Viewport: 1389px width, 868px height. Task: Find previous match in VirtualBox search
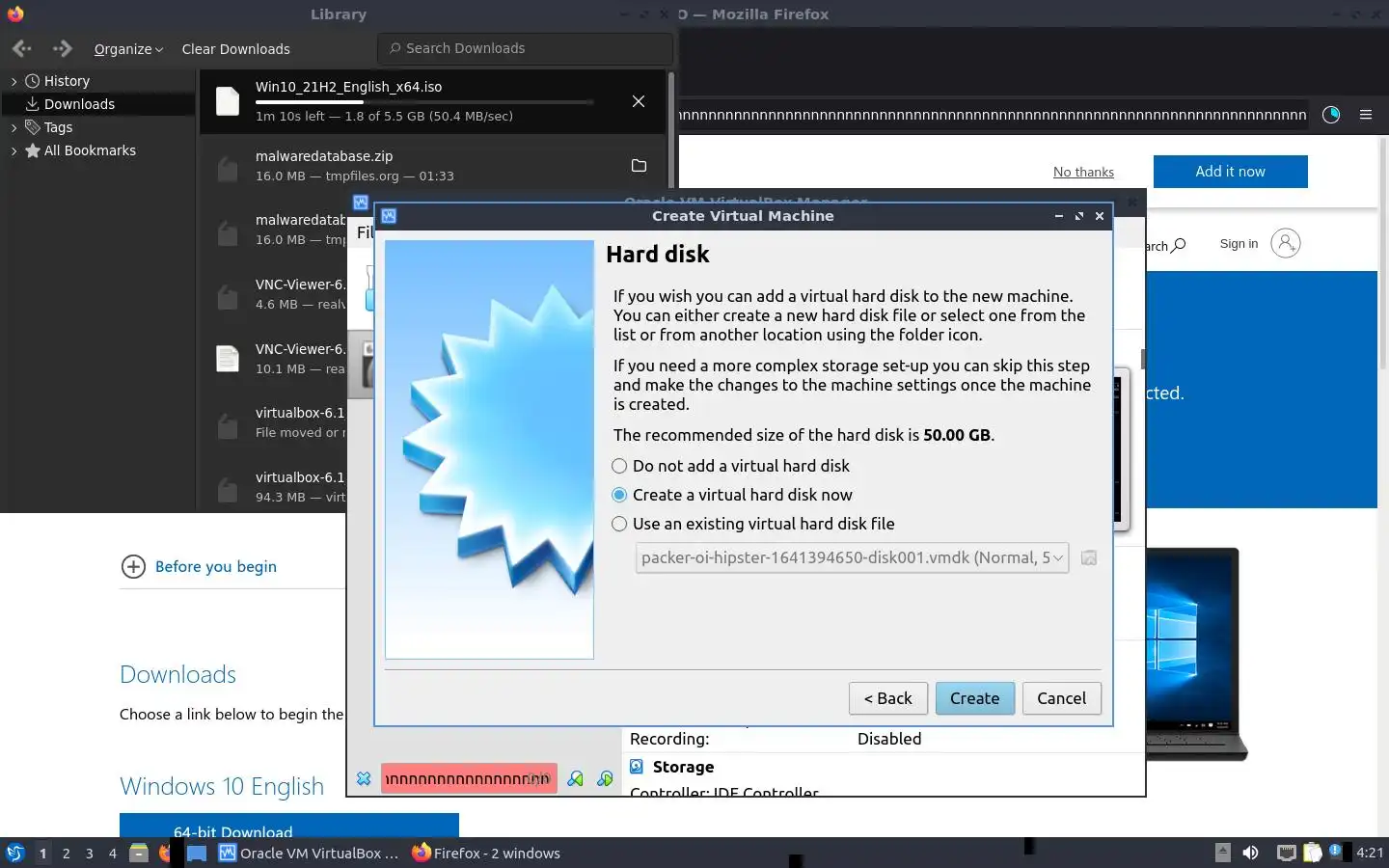(576, 778)
